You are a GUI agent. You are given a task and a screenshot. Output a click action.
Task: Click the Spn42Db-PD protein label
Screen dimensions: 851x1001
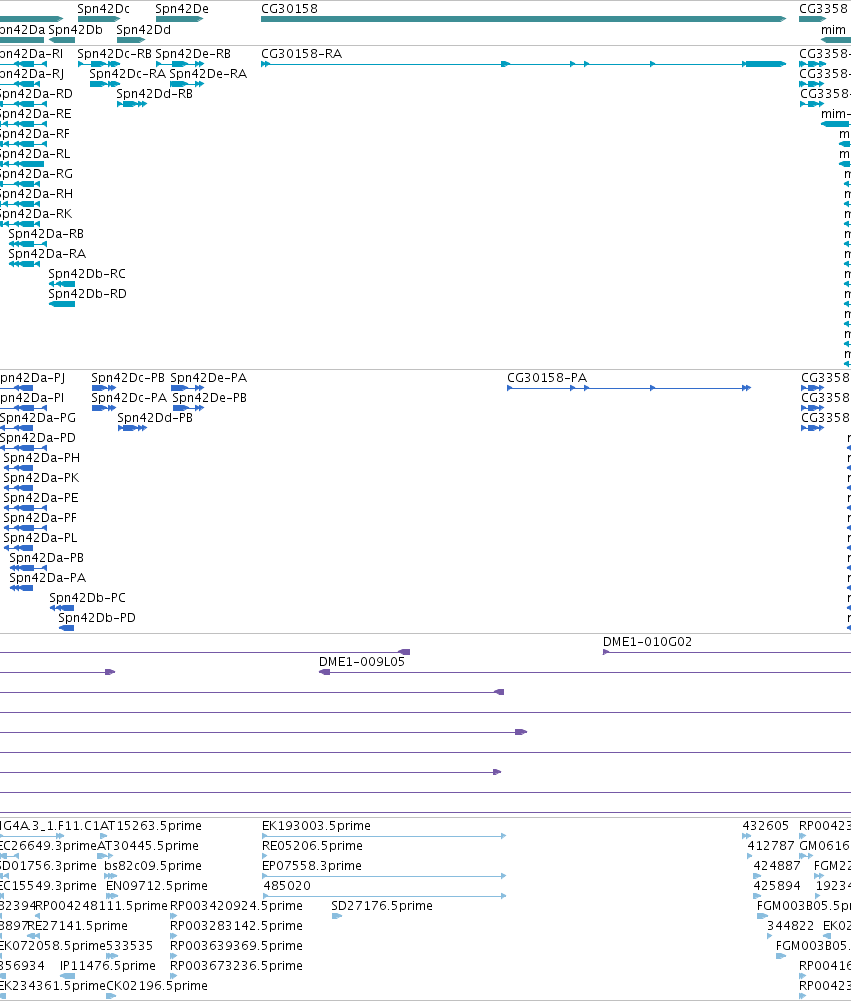97,618
